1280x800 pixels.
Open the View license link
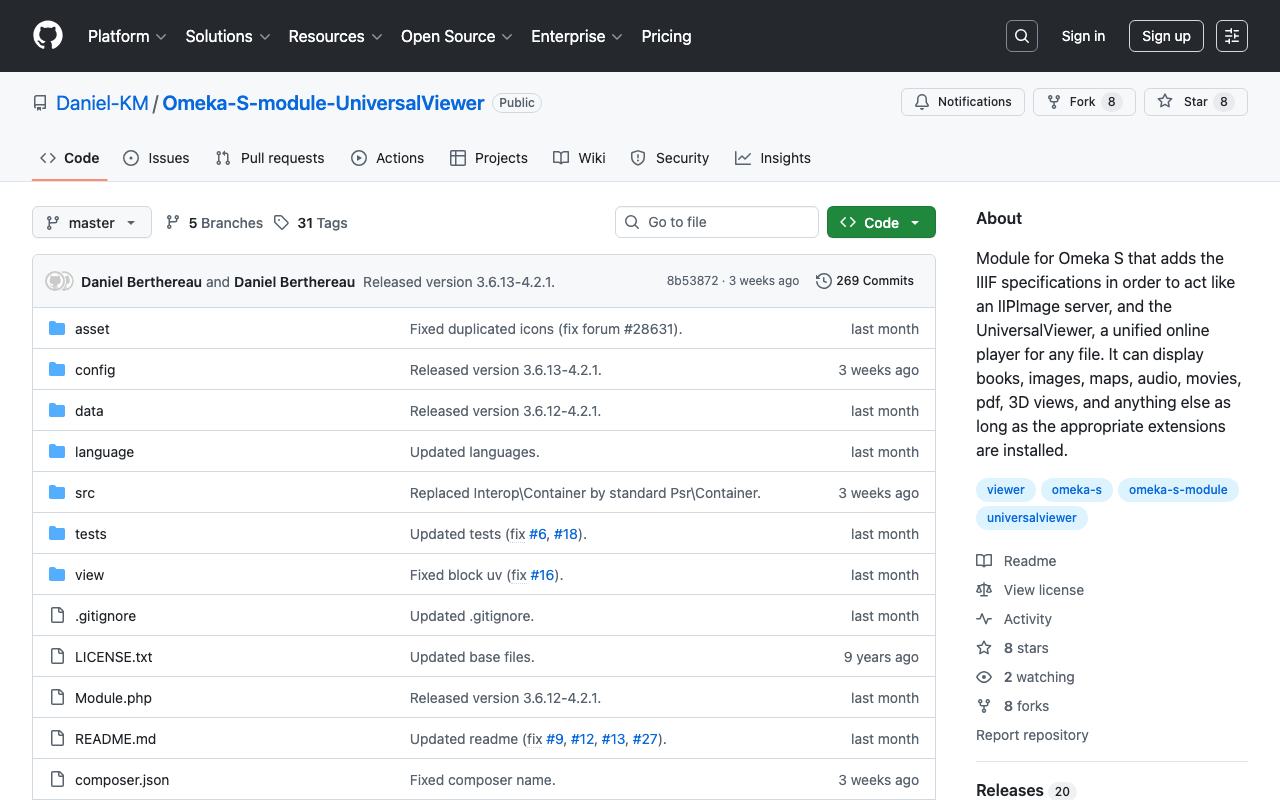click(x=1043, y=590)
